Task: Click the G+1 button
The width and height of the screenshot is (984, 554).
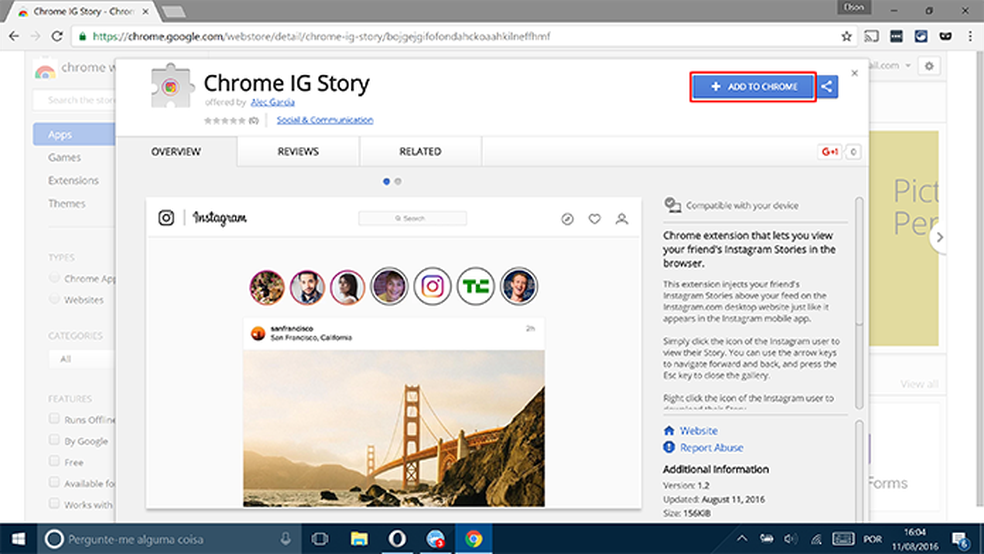Action: point(830,152)
